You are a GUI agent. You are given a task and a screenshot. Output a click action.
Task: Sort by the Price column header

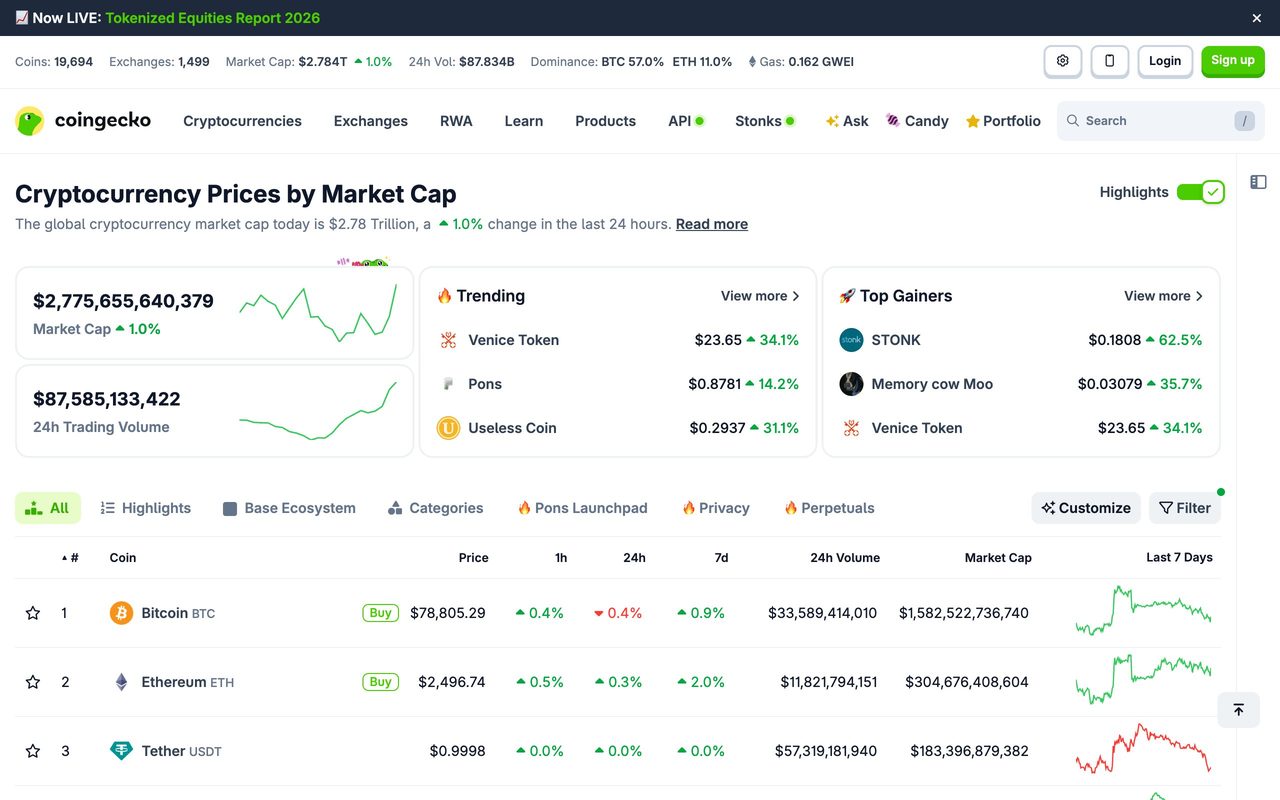coord(474,558)
